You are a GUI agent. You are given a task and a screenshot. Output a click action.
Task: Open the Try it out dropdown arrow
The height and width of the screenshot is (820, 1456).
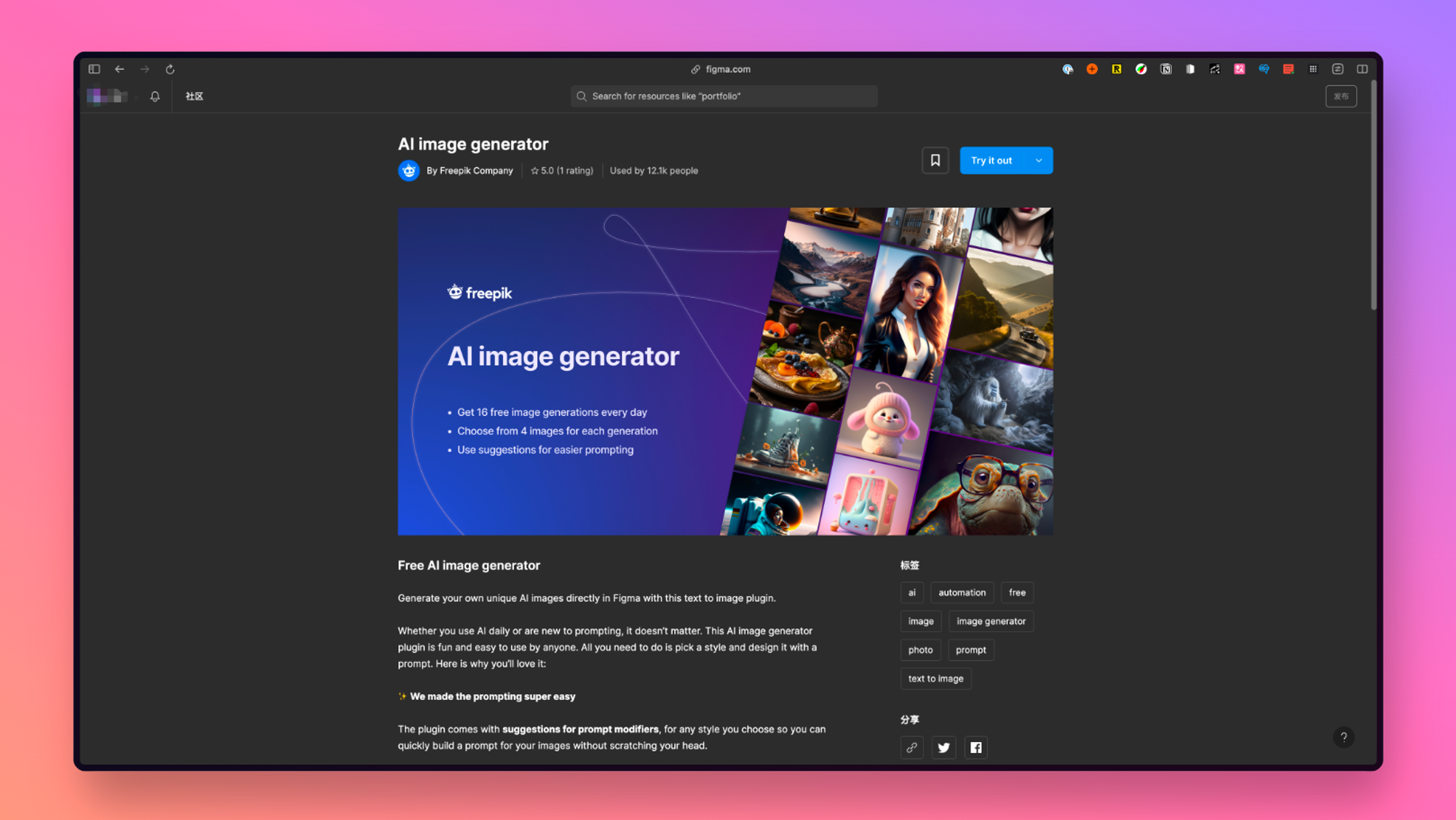(1039, 160)
